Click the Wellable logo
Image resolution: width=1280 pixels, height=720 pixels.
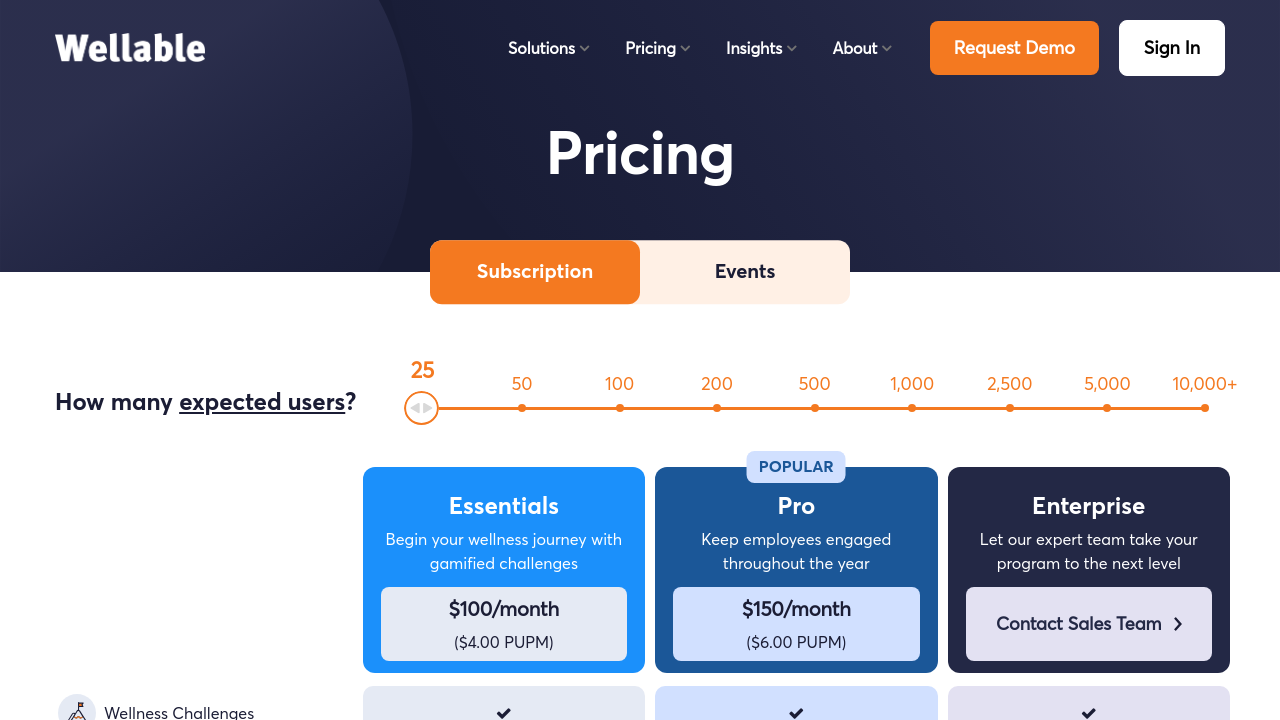130,48
